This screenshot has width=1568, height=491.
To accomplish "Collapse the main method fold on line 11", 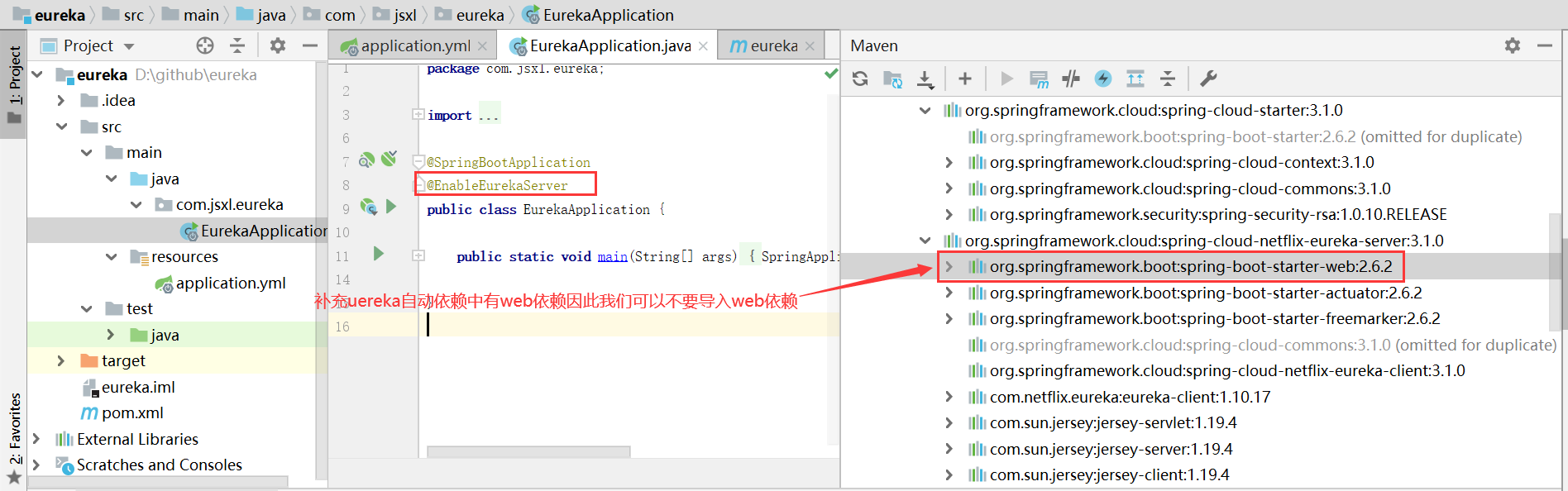I will [418, 255].
